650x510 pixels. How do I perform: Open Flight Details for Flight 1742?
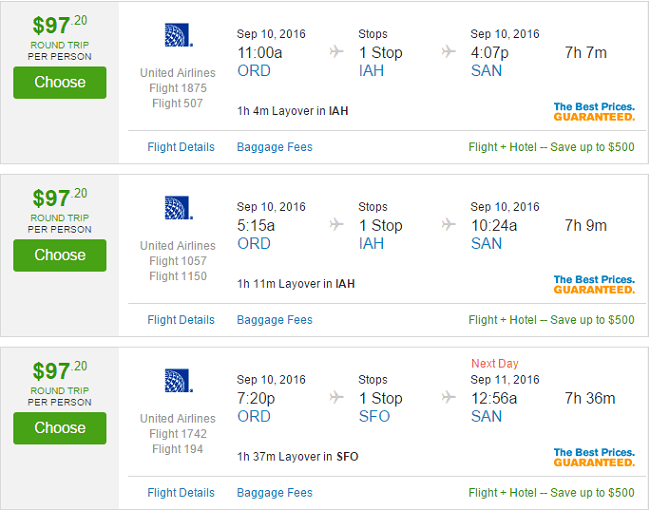181,493
